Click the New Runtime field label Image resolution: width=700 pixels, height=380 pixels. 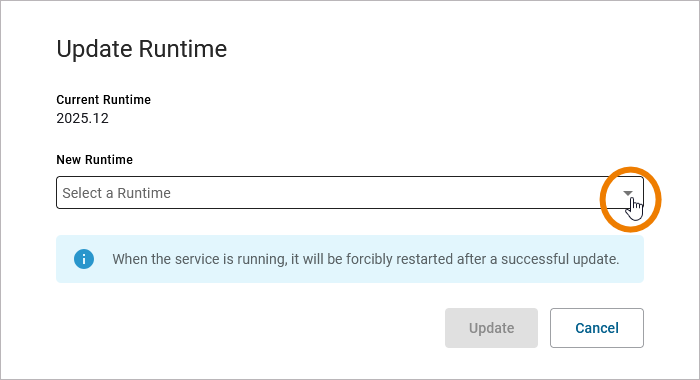coord(95,160)
